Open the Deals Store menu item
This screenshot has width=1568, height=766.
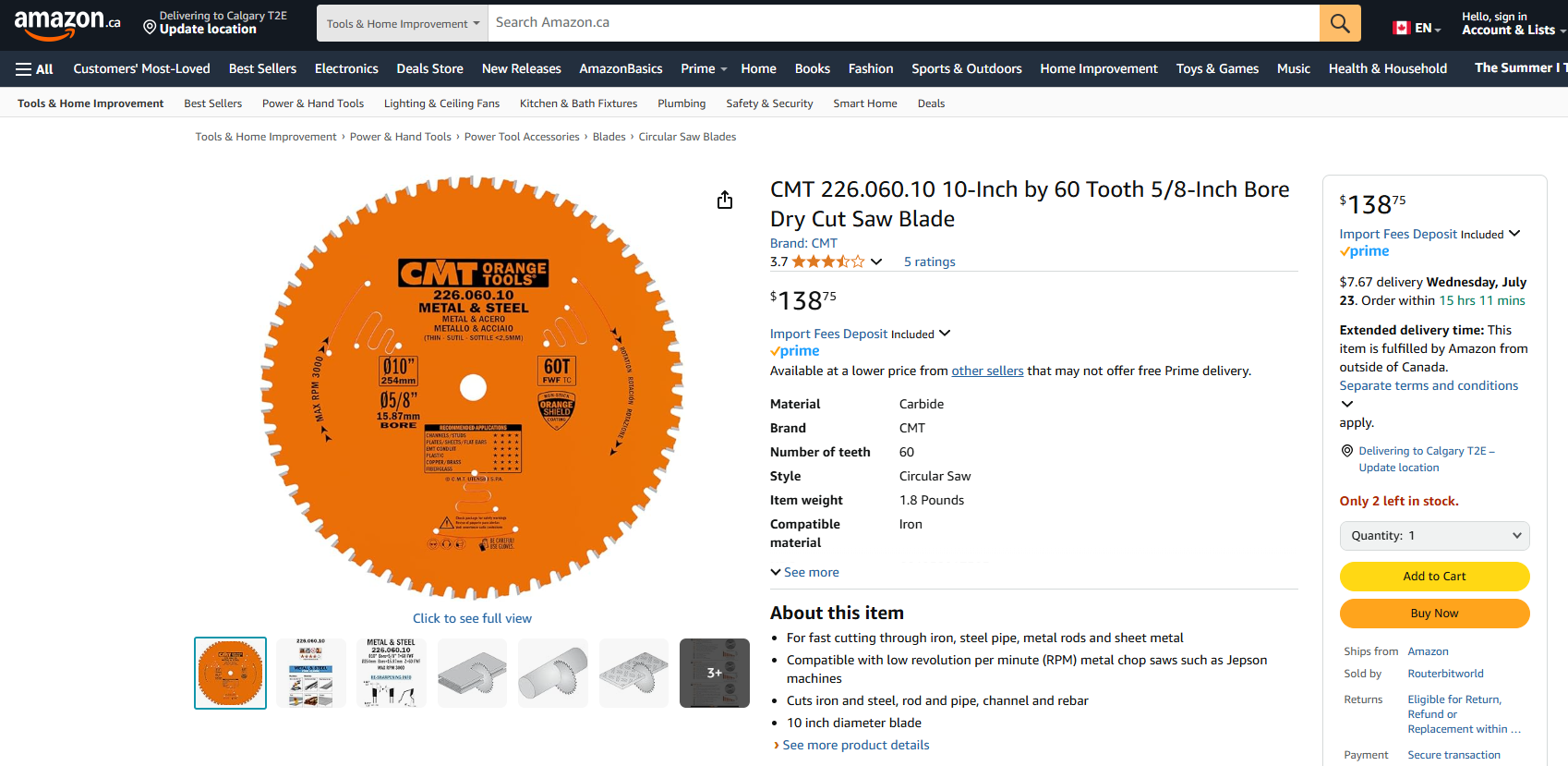(429, 69)
